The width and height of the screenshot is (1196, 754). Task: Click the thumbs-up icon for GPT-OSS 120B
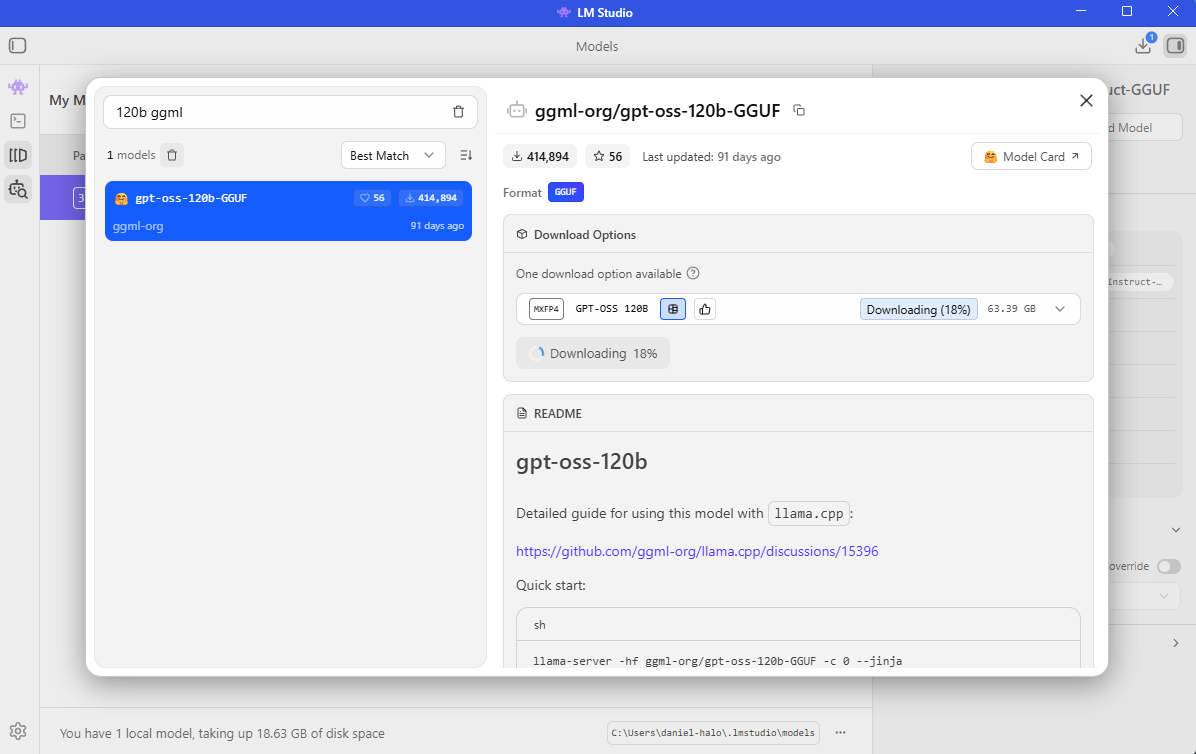pyautogui.click(x=704, y=309)
